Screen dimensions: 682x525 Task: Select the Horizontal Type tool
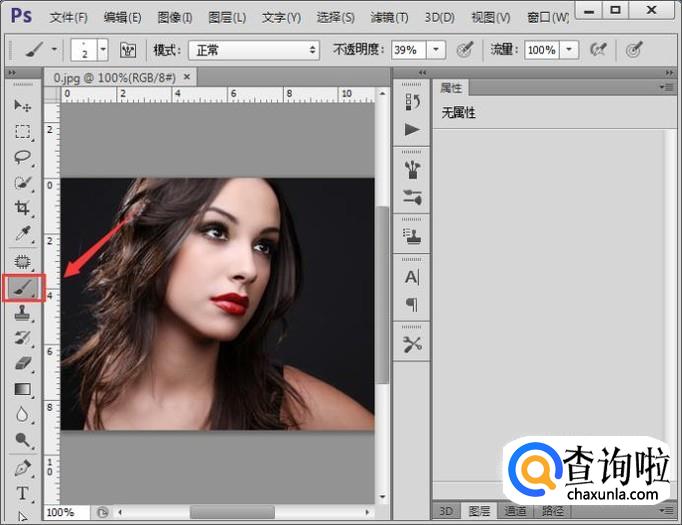pos(23,493)
